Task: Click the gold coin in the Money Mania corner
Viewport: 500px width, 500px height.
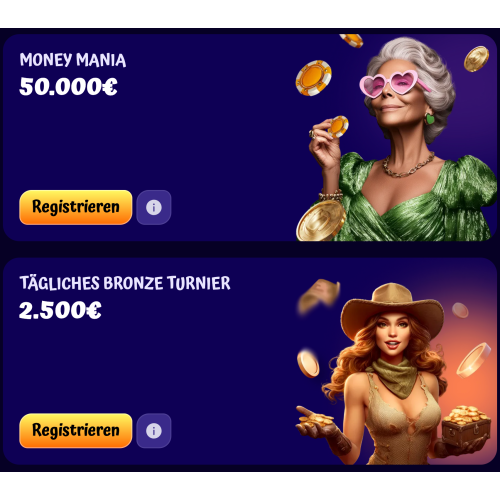Action: [x=476, y=59]
